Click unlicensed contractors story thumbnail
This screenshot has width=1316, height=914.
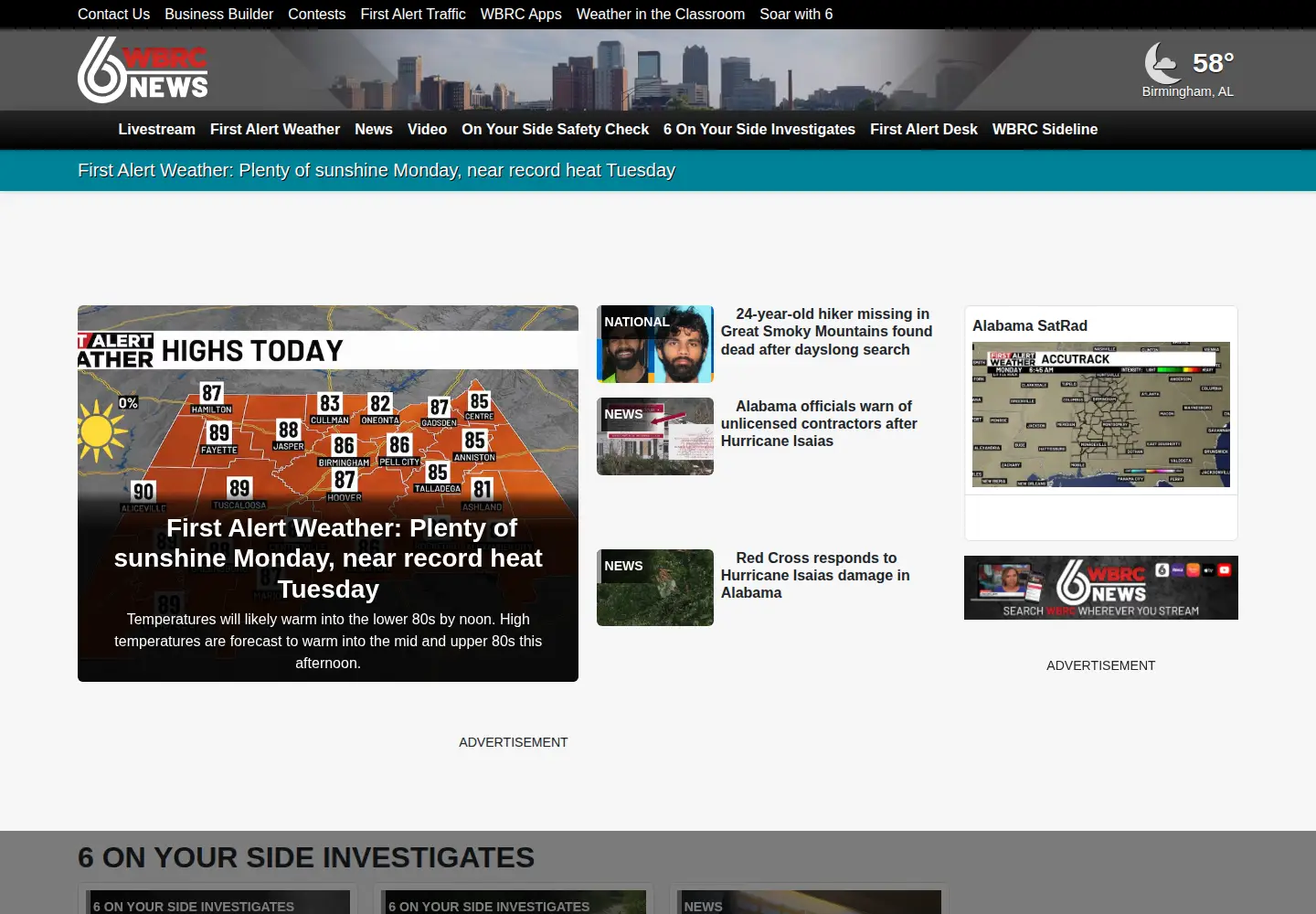[655, 436]
